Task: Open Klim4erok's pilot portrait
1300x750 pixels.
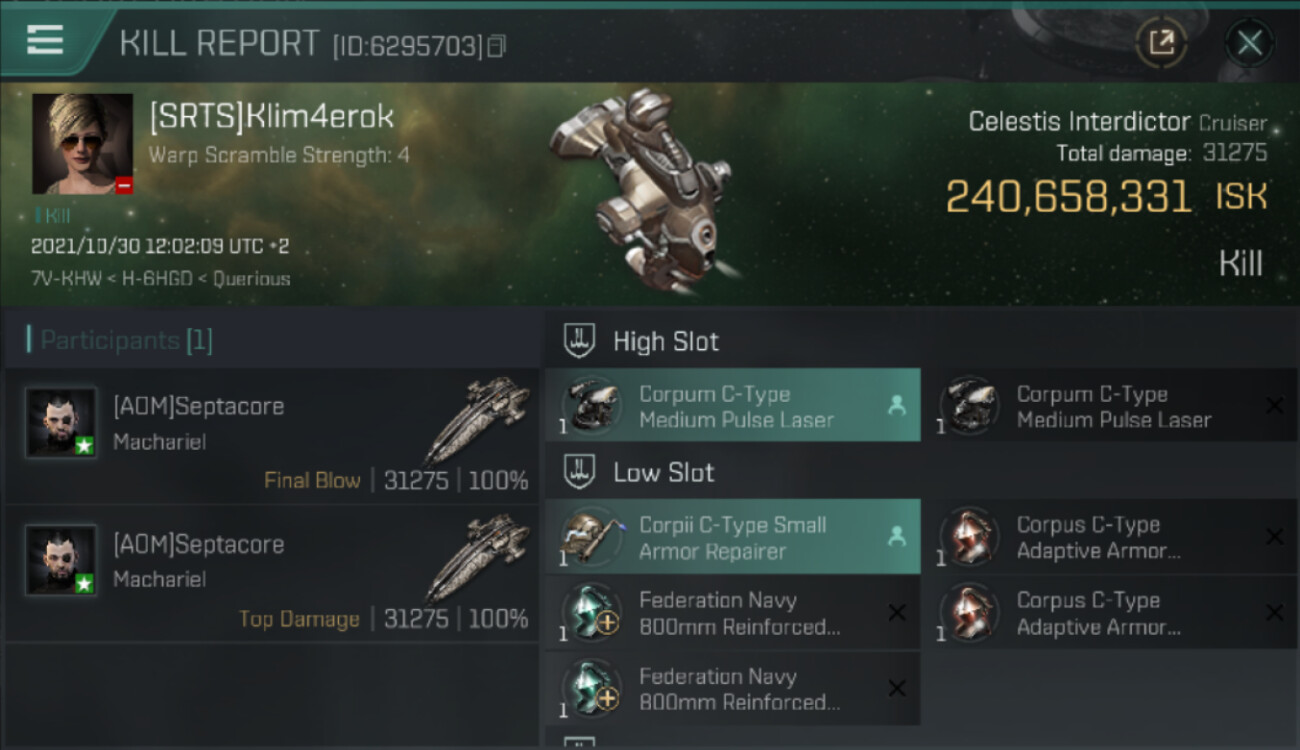Action: 82,143
